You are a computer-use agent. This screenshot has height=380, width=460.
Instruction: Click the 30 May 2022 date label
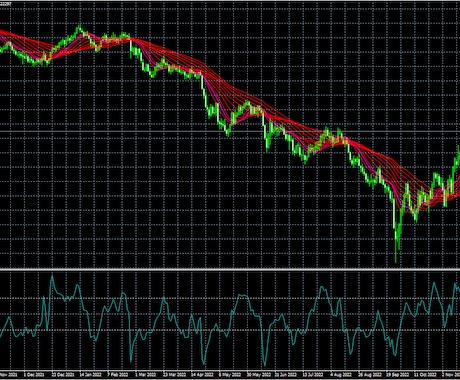coord(258,374)
